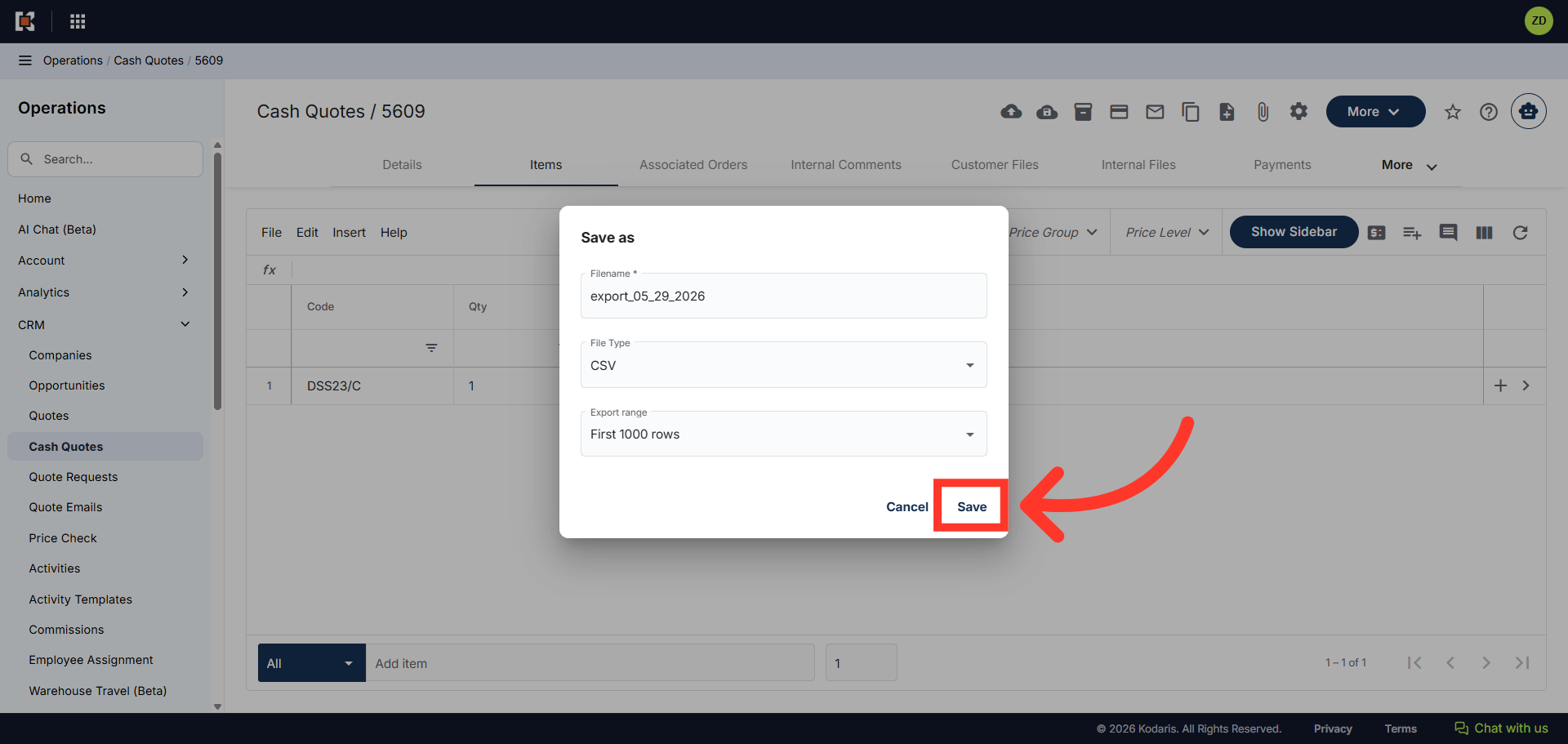The height and width of the screenshot is (744, 1568).
Task: Open the Help menu in the grid
Action: point(394,233)
